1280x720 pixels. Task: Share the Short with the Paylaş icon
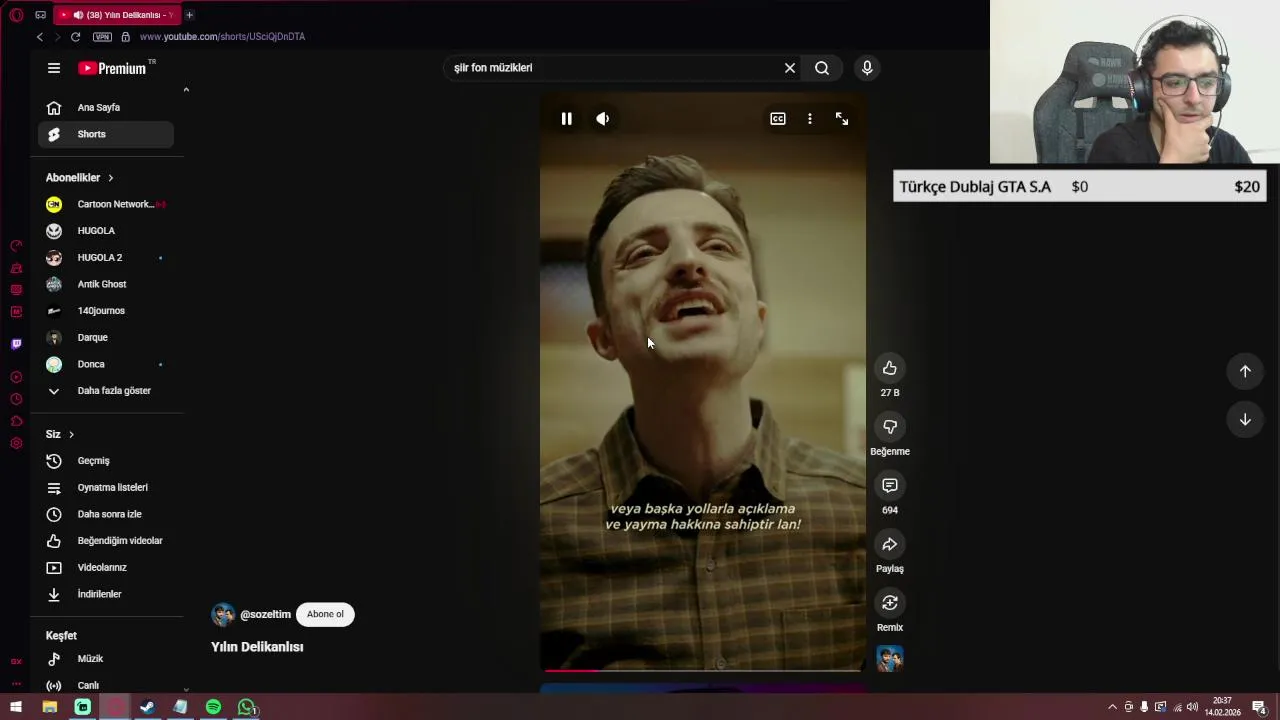889,544
